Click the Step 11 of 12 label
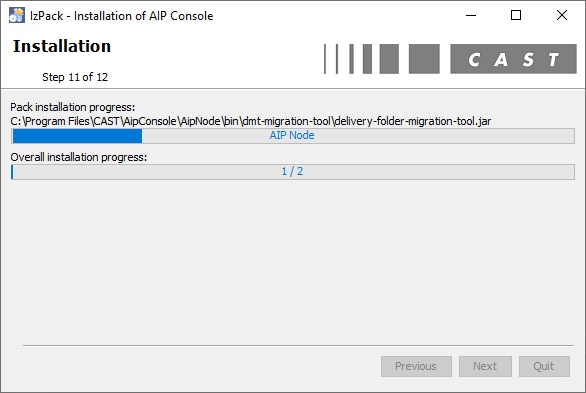Viewport: 586px width, 393px height. coord(75,77)
